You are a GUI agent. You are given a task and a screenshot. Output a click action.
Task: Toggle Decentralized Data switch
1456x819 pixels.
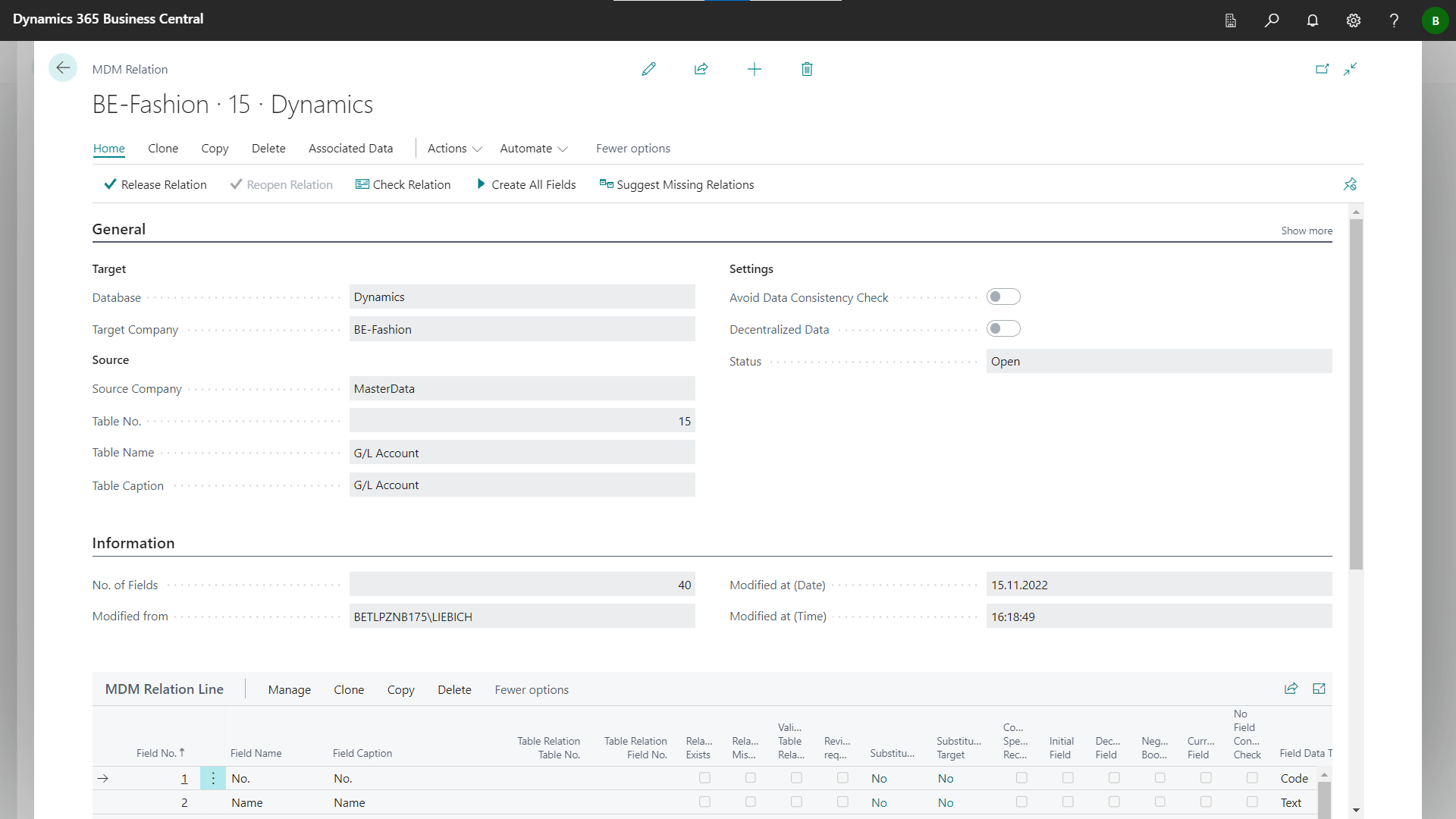(1003, 328)
